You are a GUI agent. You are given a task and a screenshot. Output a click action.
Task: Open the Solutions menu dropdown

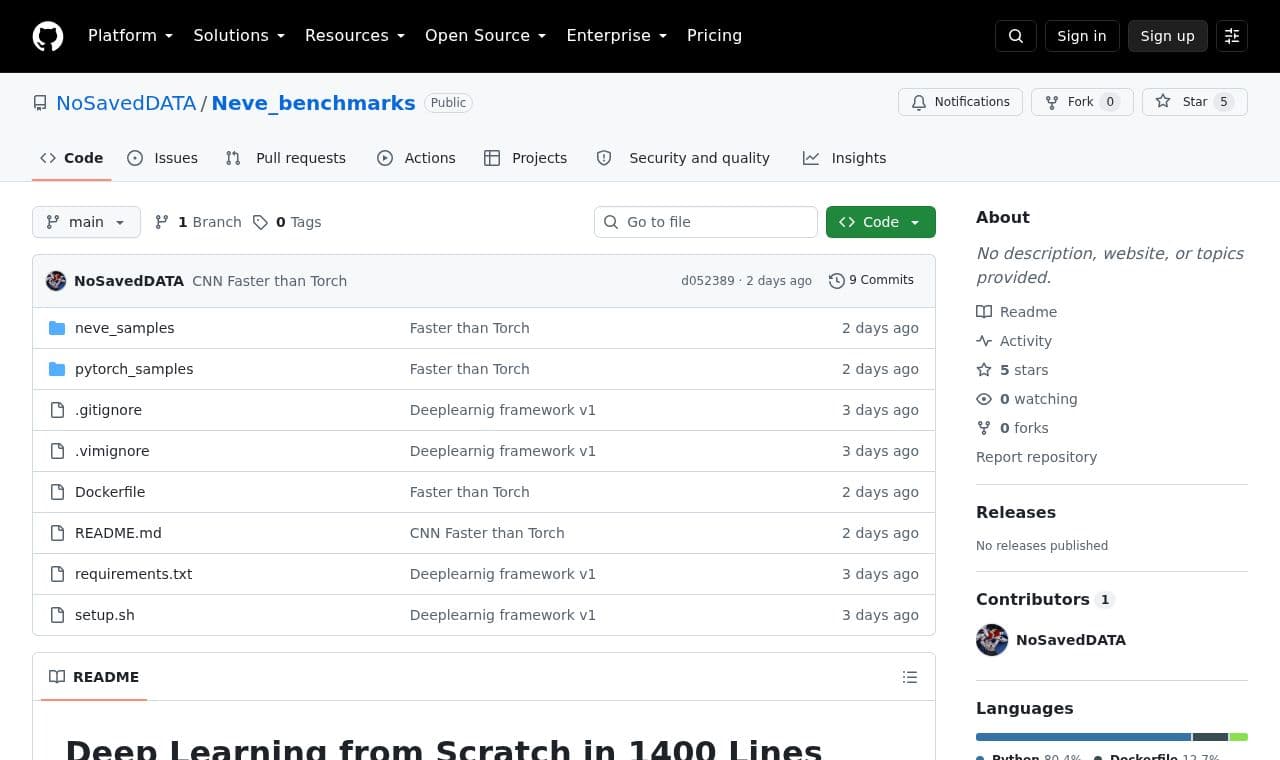(239, 35)
